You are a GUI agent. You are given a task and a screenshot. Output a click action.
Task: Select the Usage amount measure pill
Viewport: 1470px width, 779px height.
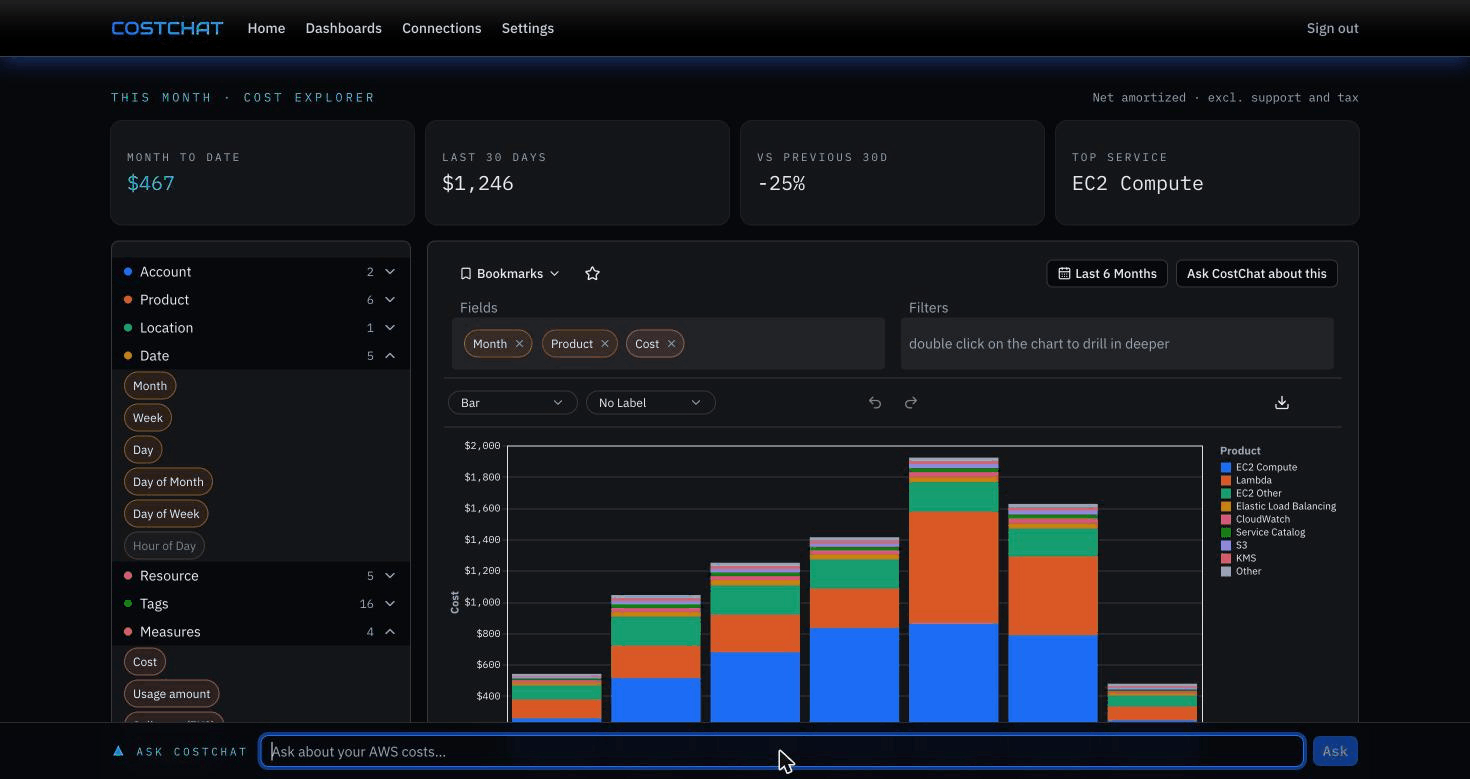[172, 693]
